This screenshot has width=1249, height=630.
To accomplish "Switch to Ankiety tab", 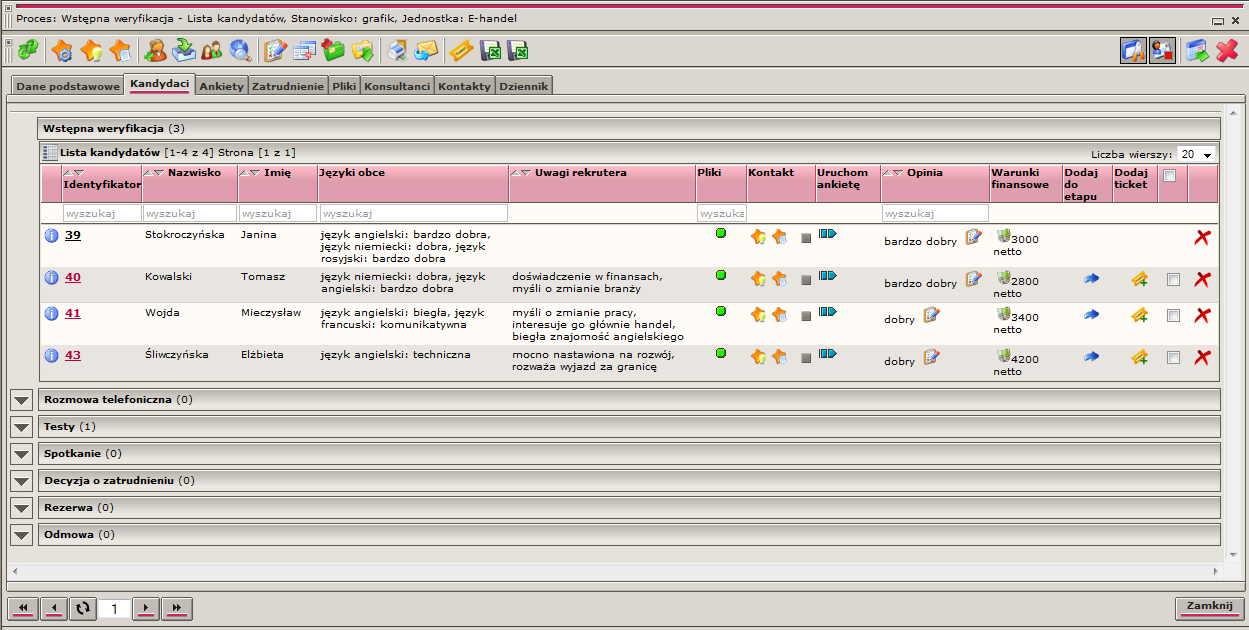I will [221, 86].
